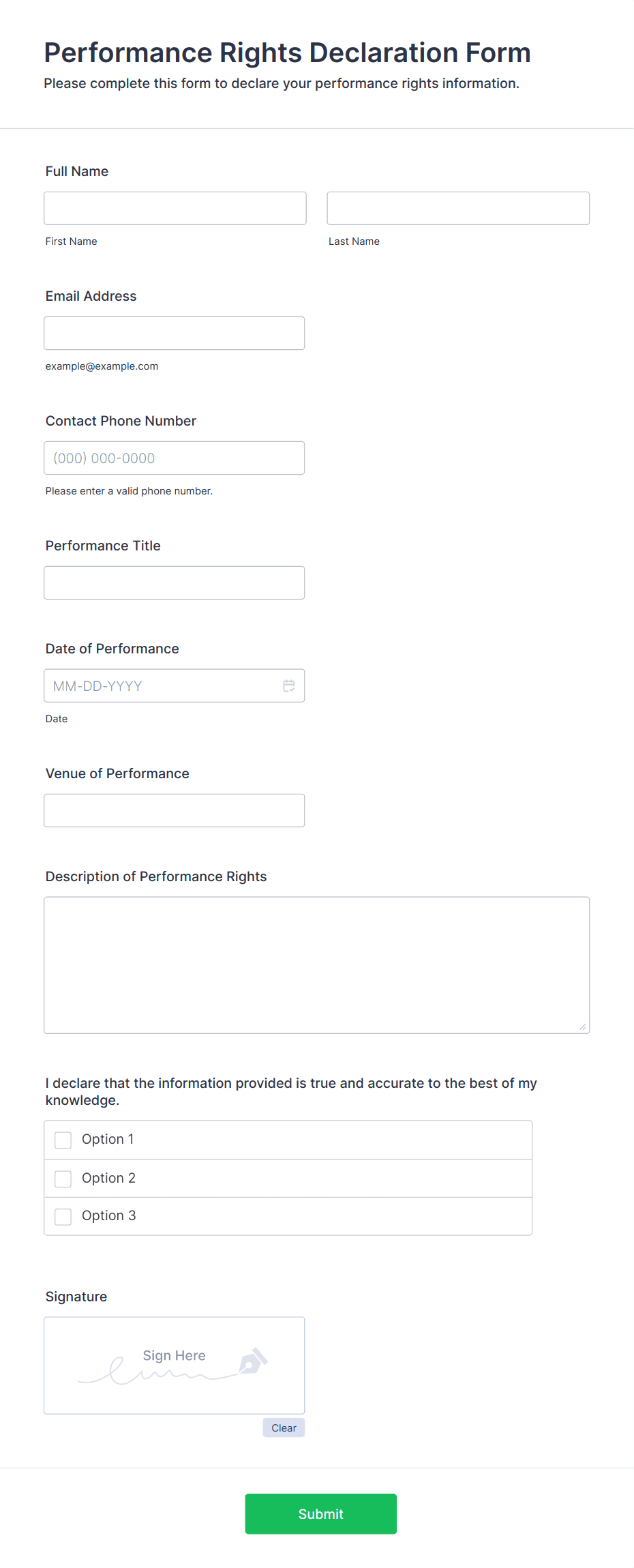Click the Option 2 label text
Viewport: 634px width, 1568px height.
[x=108, y=1178]
